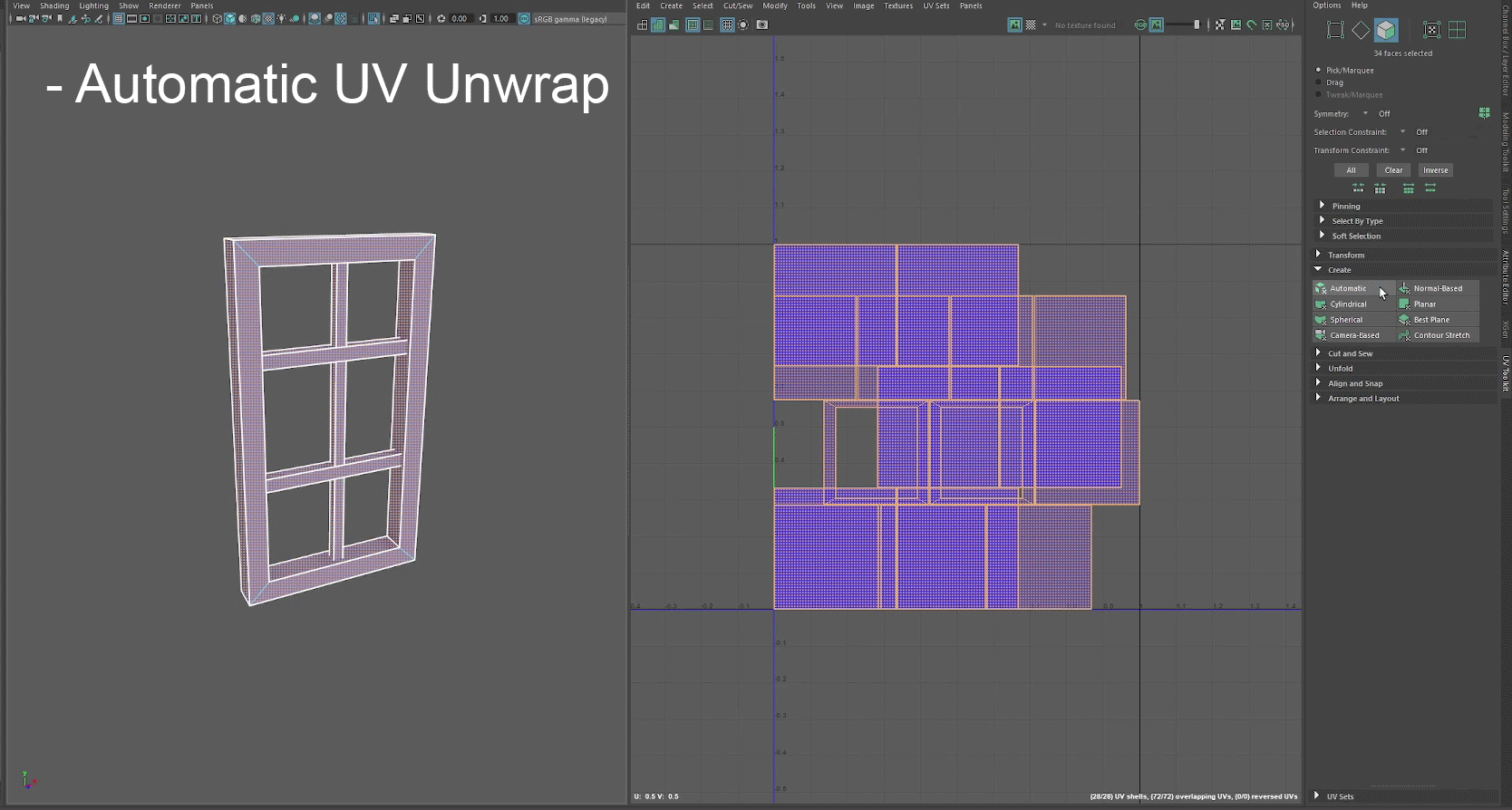The width and height of the screenshot is (1512, 810).
Task: Click Automatic UV projection button
Action: (1352, 288)
